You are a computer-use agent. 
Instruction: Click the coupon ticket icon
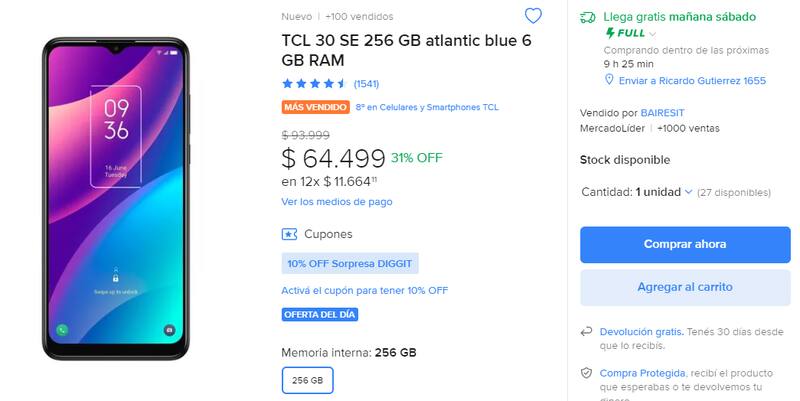(289, 234)
